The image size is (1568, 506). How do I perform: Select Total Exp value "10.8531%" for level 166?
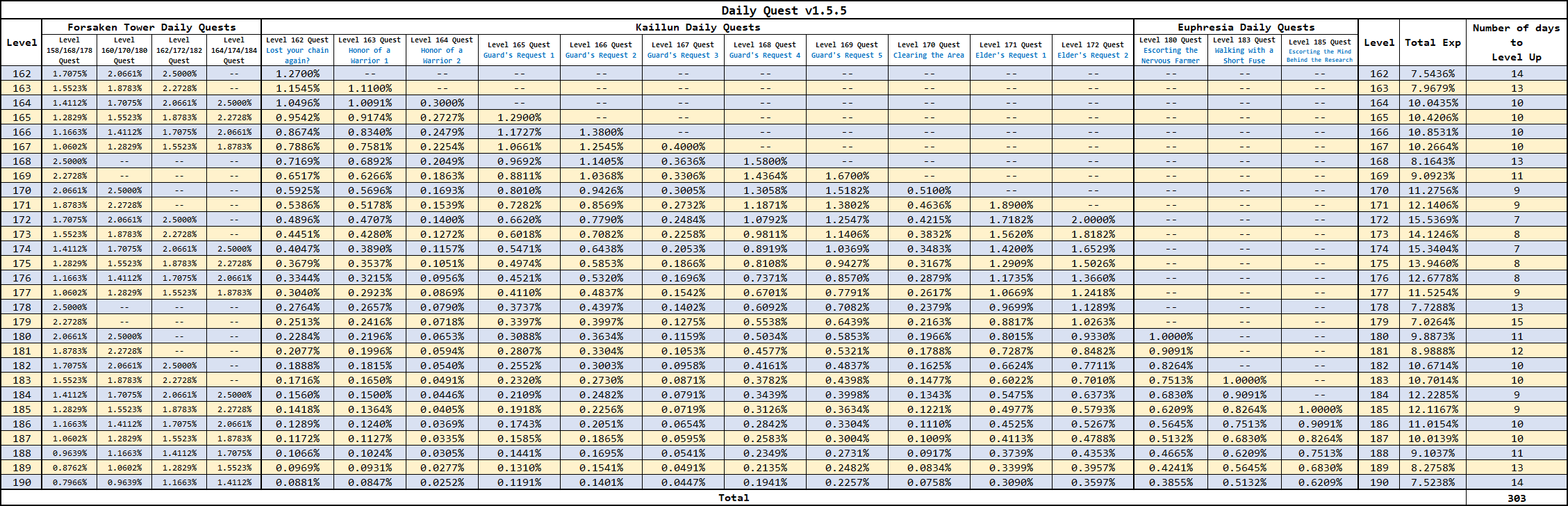pyautogui.click(x=1433, y=132)
